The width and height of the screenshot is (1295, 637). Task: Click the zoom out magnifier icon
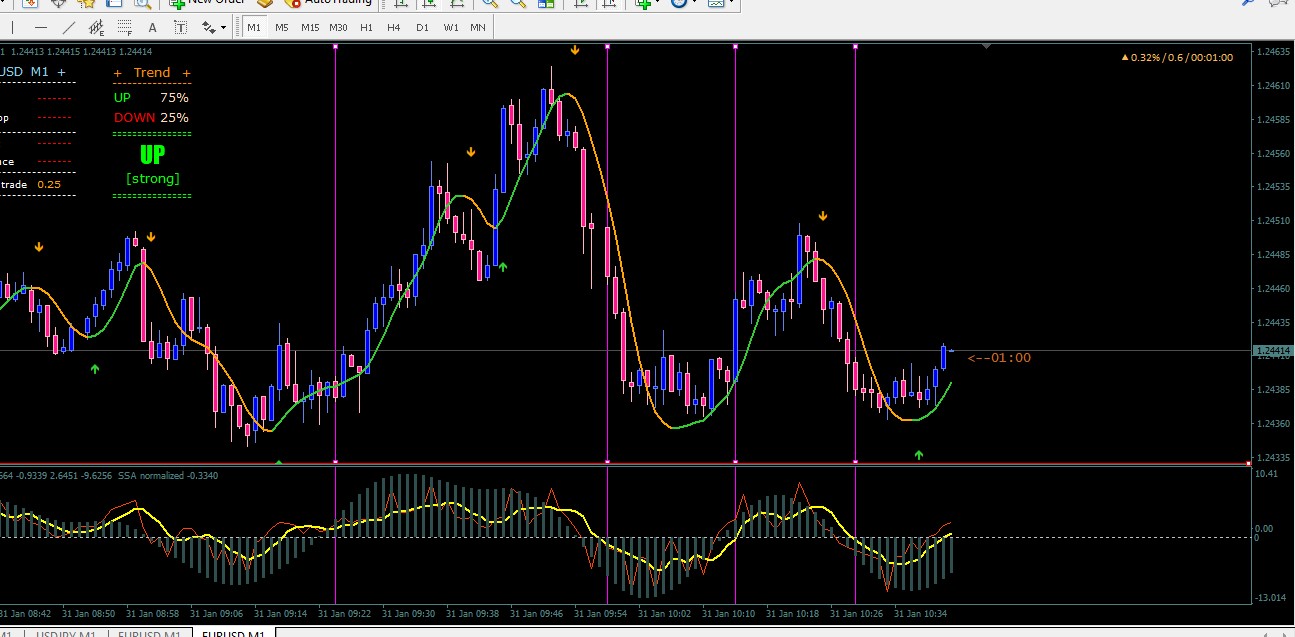pyautogui.click(x=519, y=2)
